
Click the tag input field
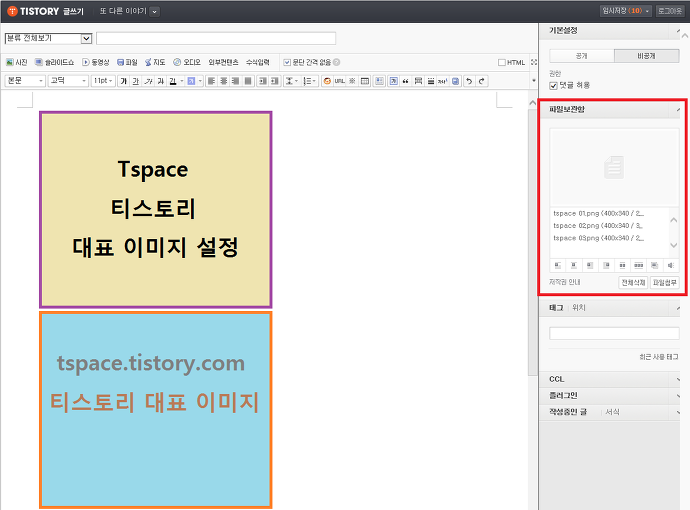614,334
